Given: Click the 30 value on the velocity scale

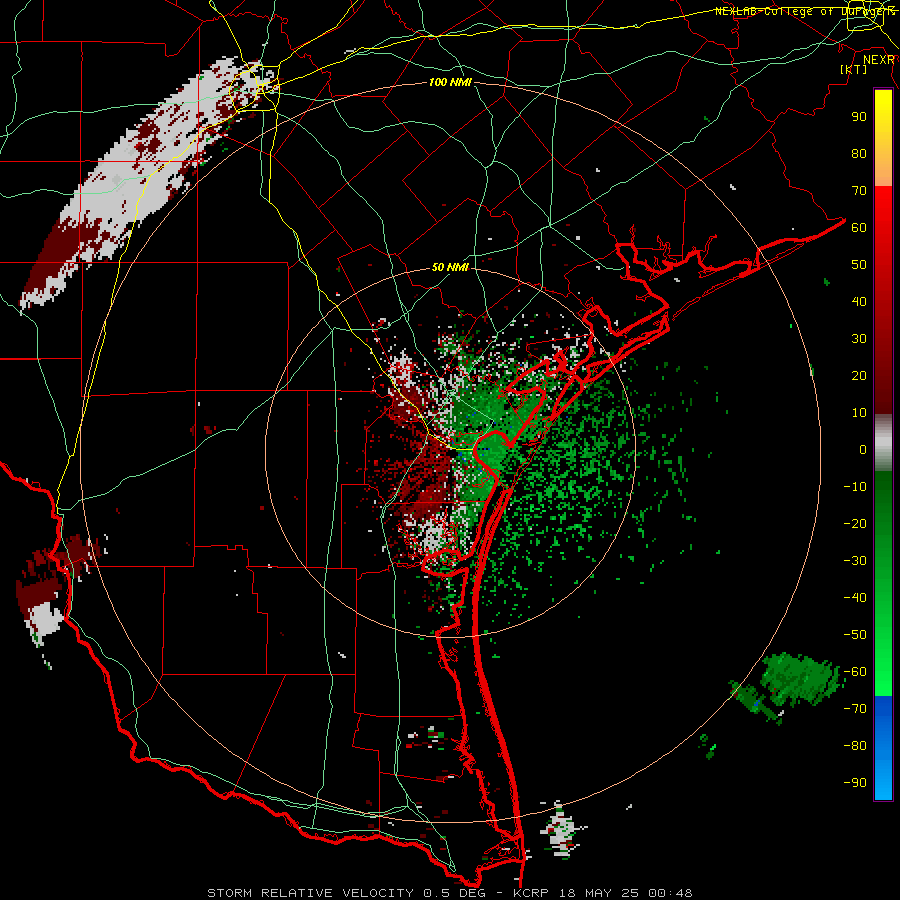Looking at the screenshot, I should 859,339.
